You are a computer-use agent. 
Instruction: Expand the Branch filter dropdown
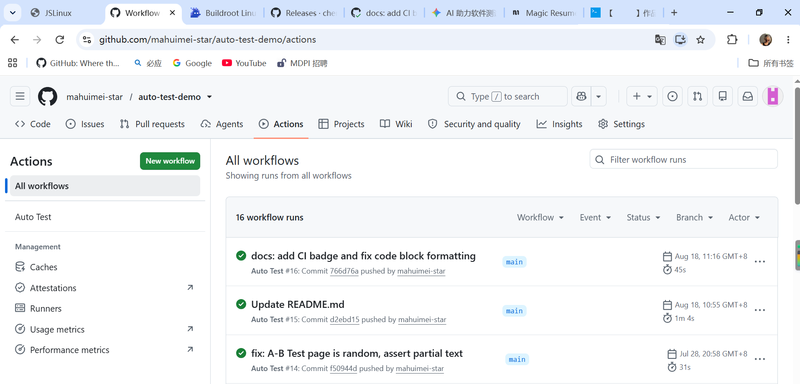694,217
